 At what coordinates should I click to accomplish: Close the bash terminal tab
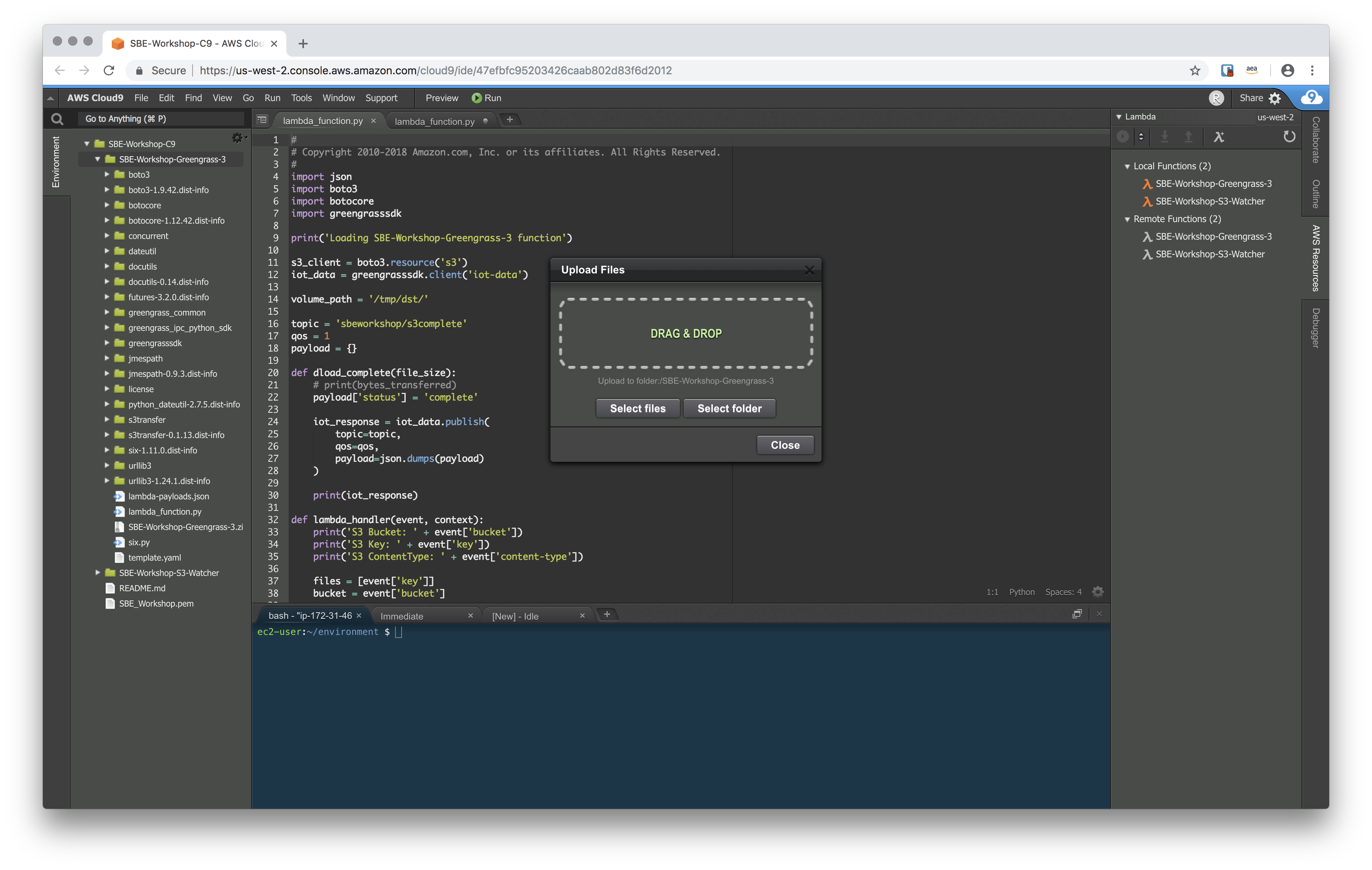click(x=359, y=616)
